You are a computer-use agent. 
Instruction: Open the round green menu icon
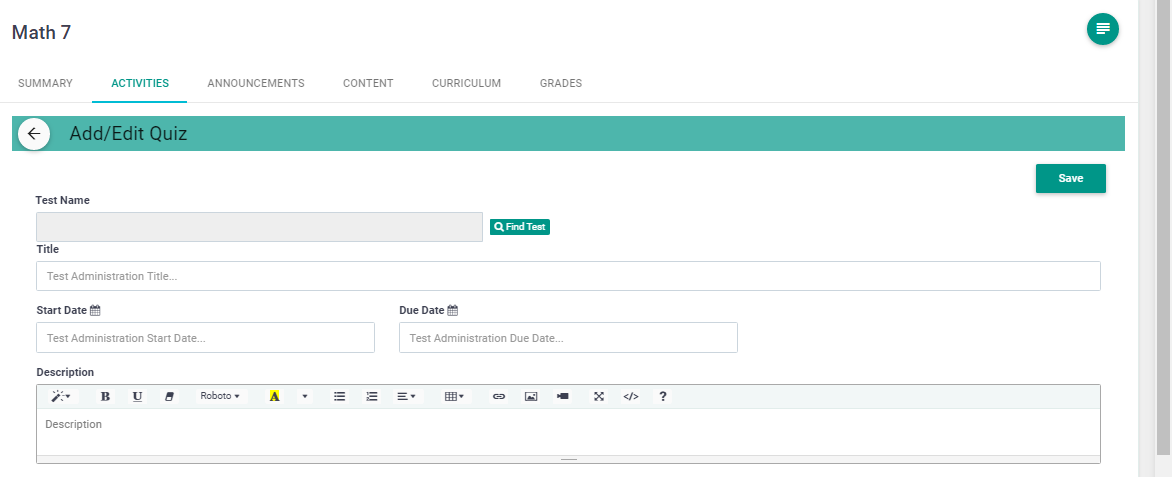1102,29
